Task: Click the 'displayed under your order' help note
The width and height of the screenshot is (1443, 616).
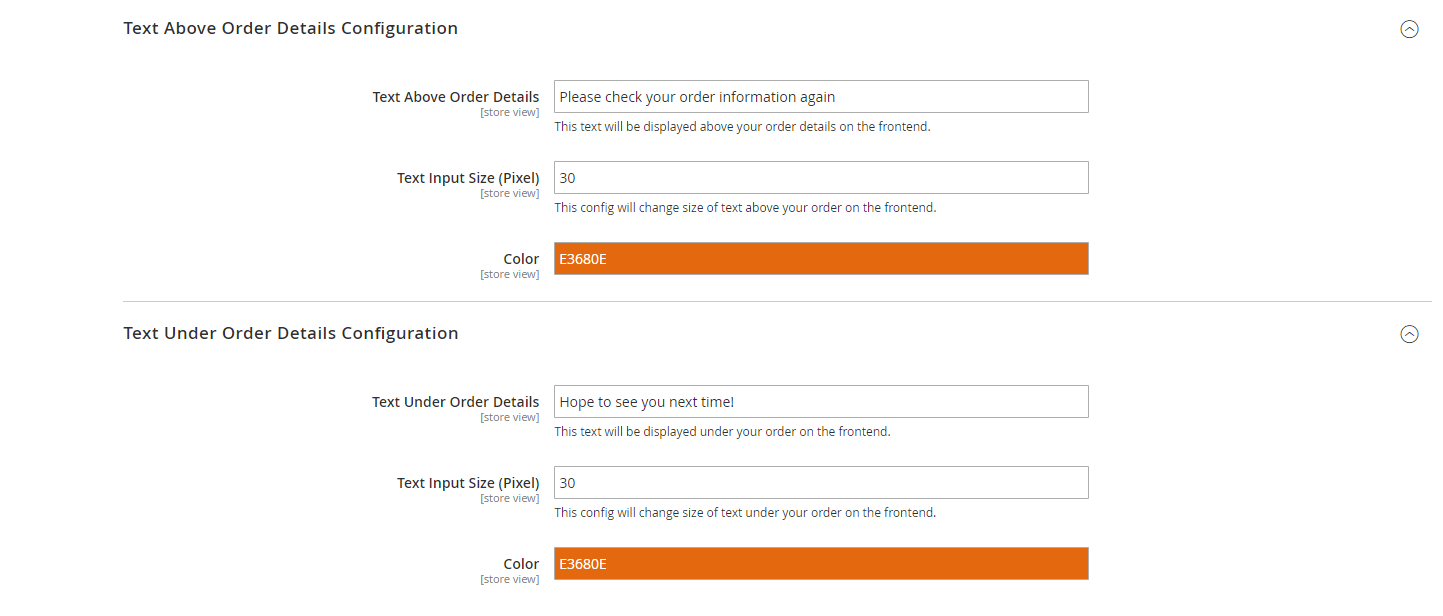Action: 722,432
